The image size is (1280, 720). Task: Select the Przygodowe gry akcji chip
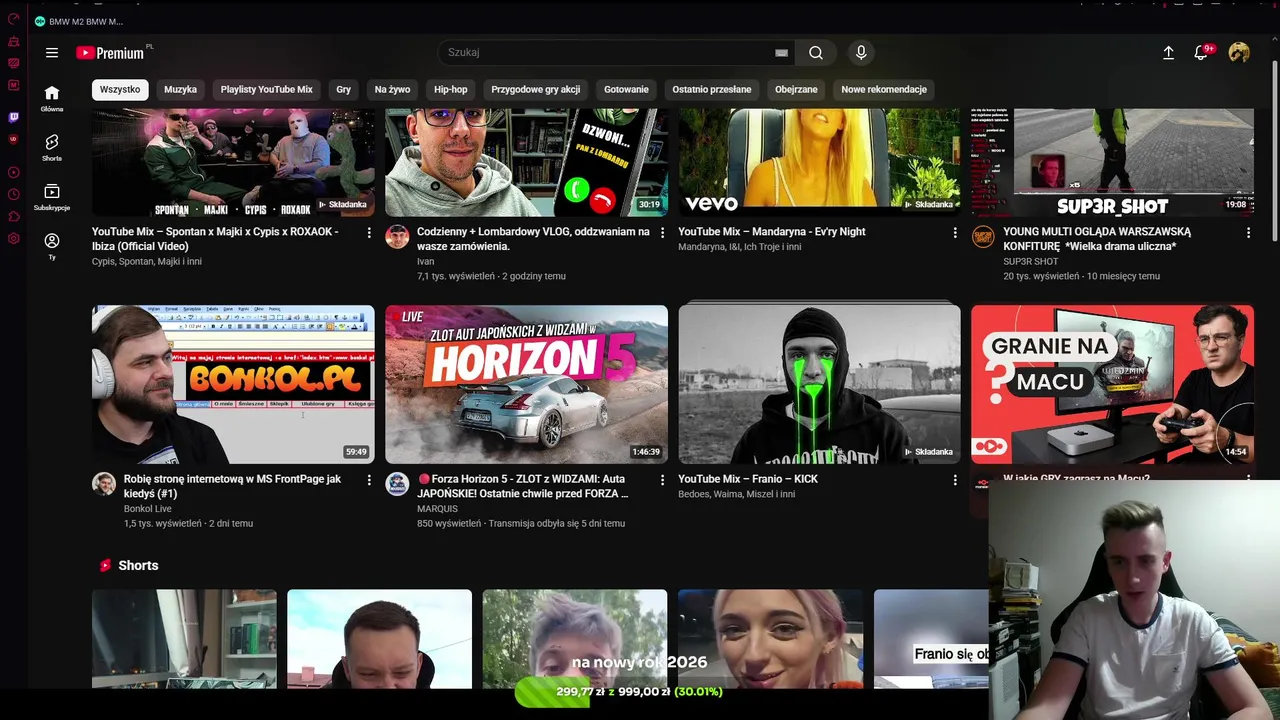tap(535, 89)
